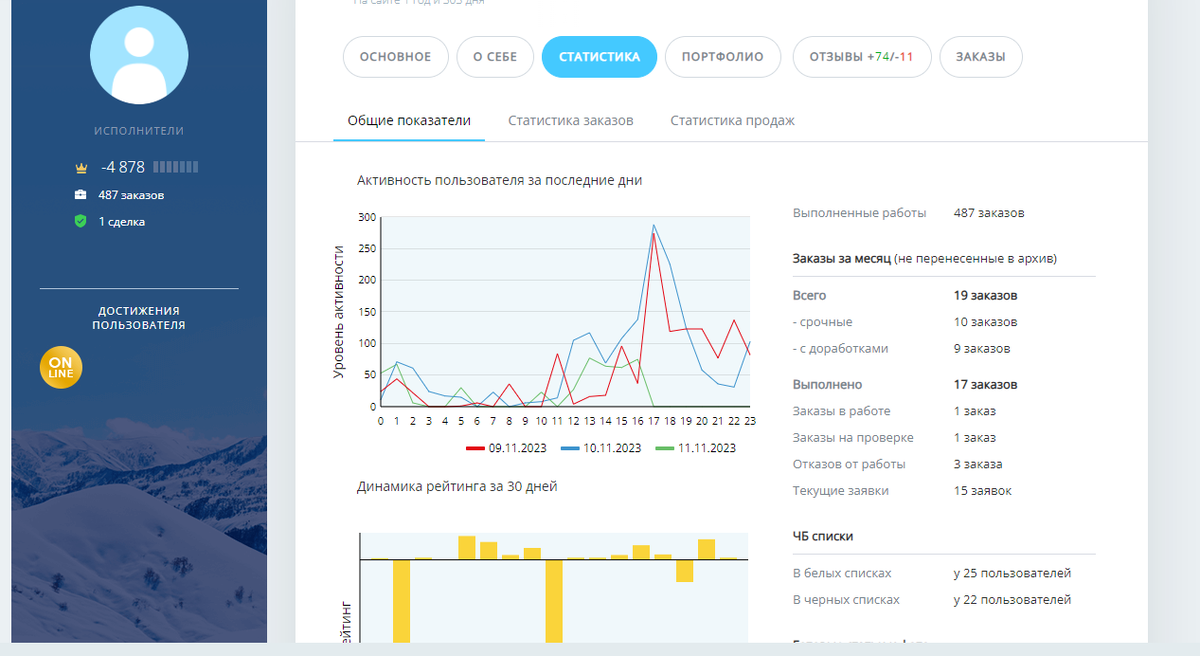Open the ОСНОВНОЕ tab
1200x656 pixels.
[x=395, y=57]
